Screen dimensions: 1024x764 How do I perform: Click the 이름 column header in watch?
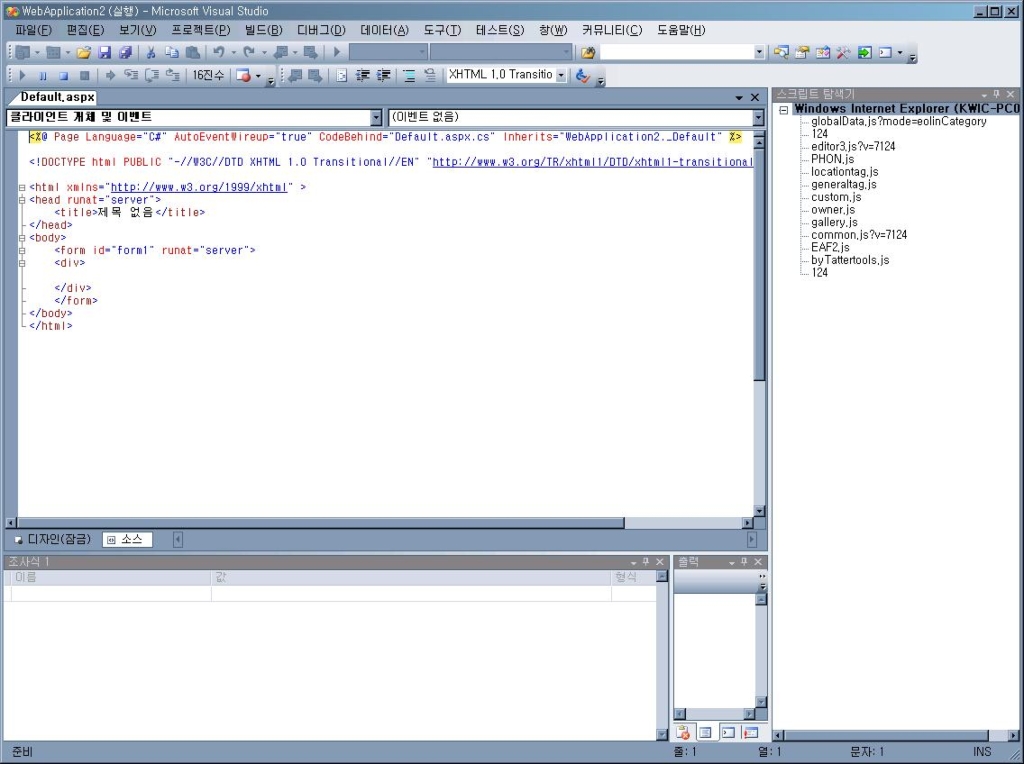(111, 577)
